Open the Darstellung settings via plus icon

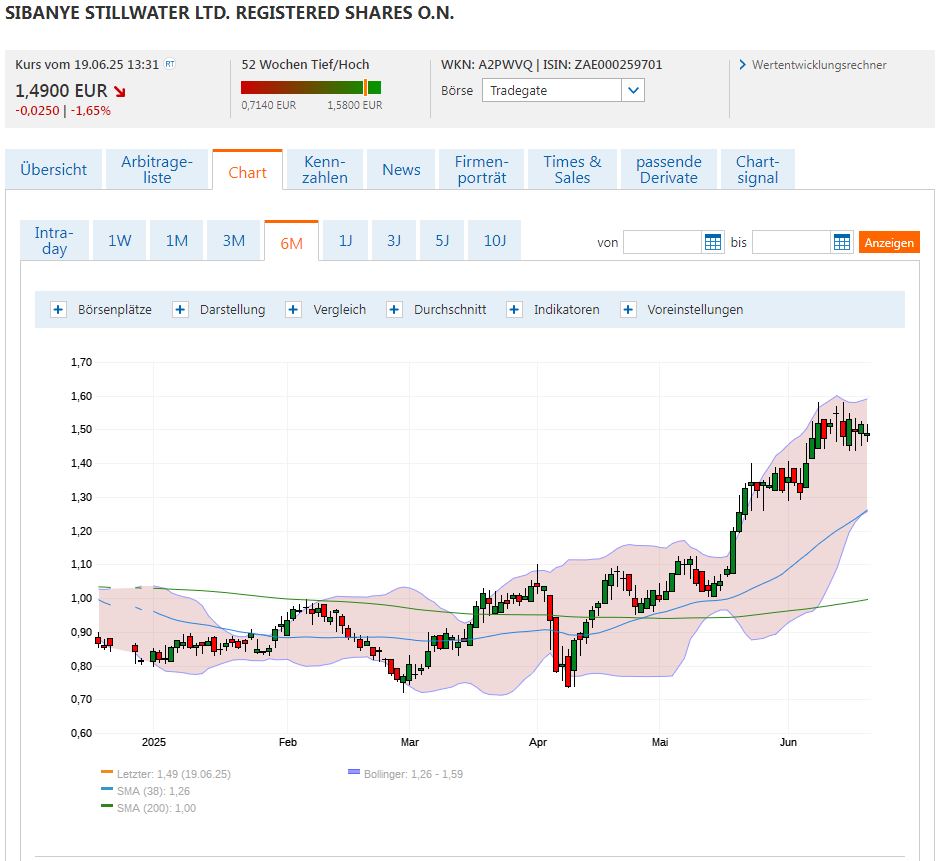pyautogui.click(x=180, y=309)
